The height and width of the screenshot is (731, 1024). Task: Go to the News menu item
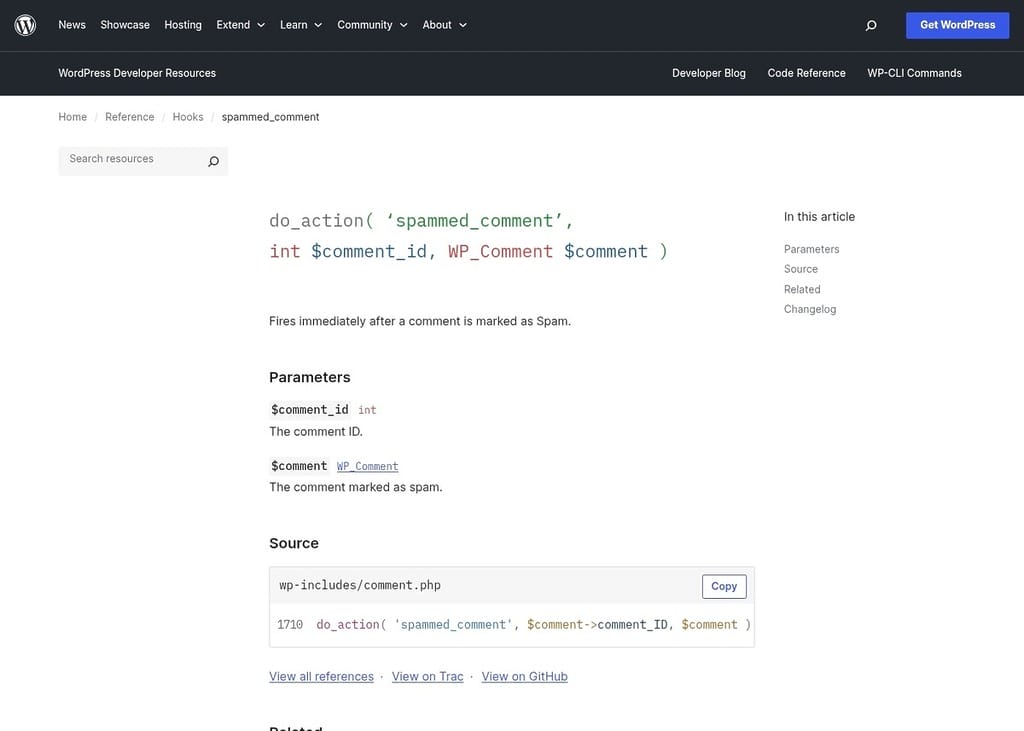[x=72, y=25]
